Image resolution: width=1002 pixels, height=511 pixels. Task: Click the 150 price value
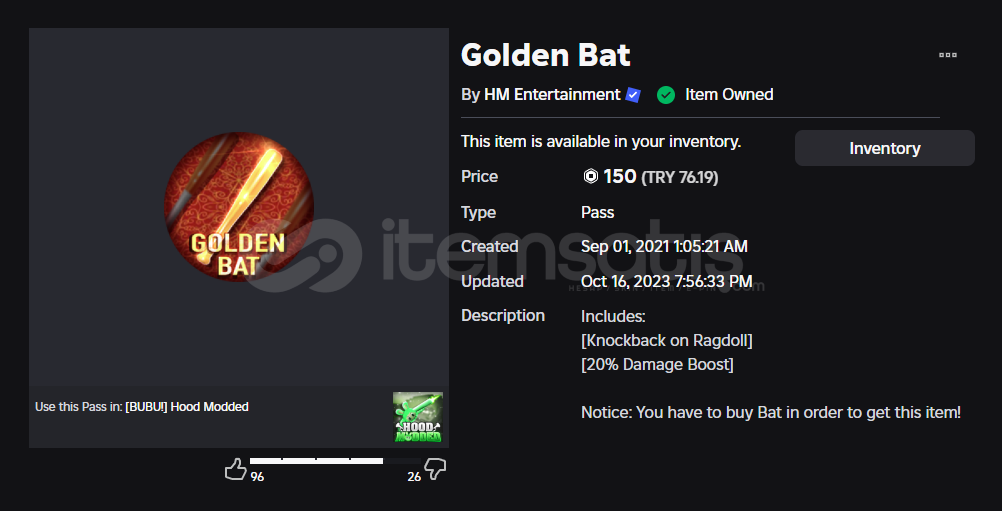pyautogui.click(x=620, y=176)
